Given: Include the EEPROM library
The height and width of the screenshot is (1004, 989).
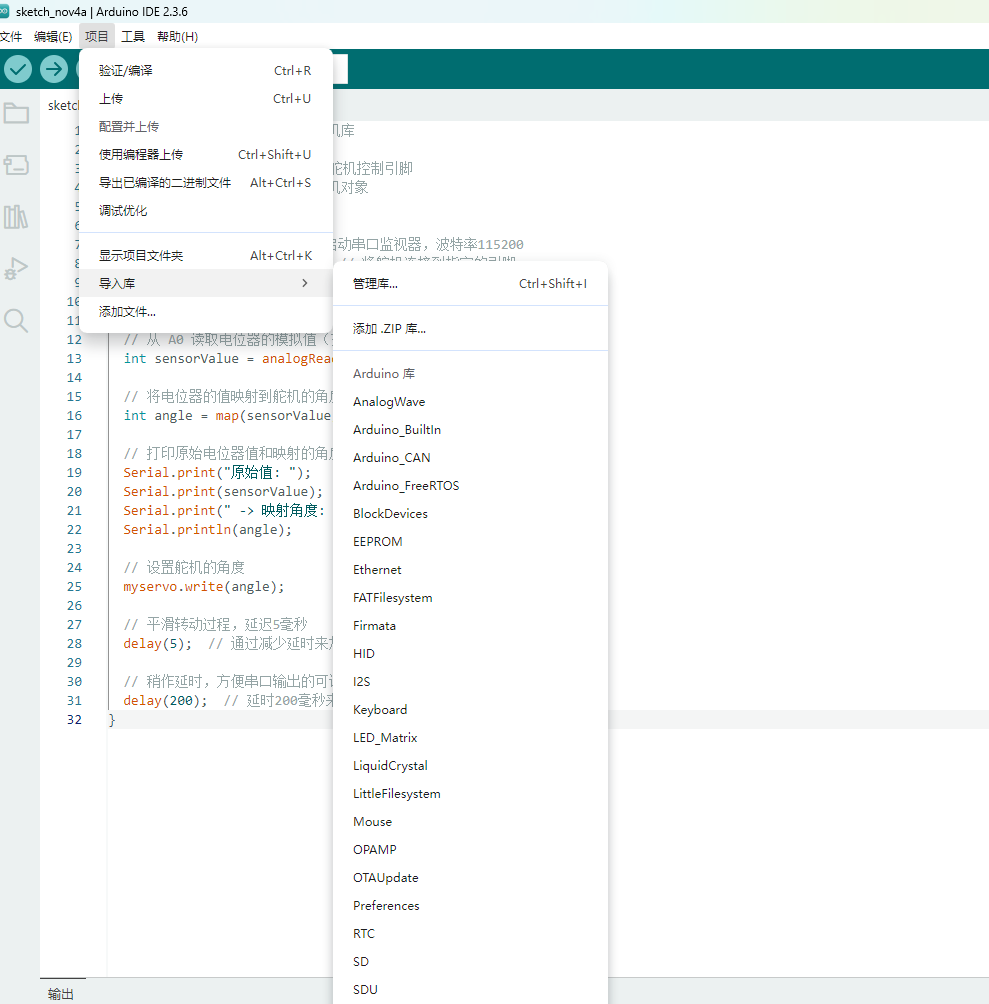Looking at the screenshot, I should 470,542.
